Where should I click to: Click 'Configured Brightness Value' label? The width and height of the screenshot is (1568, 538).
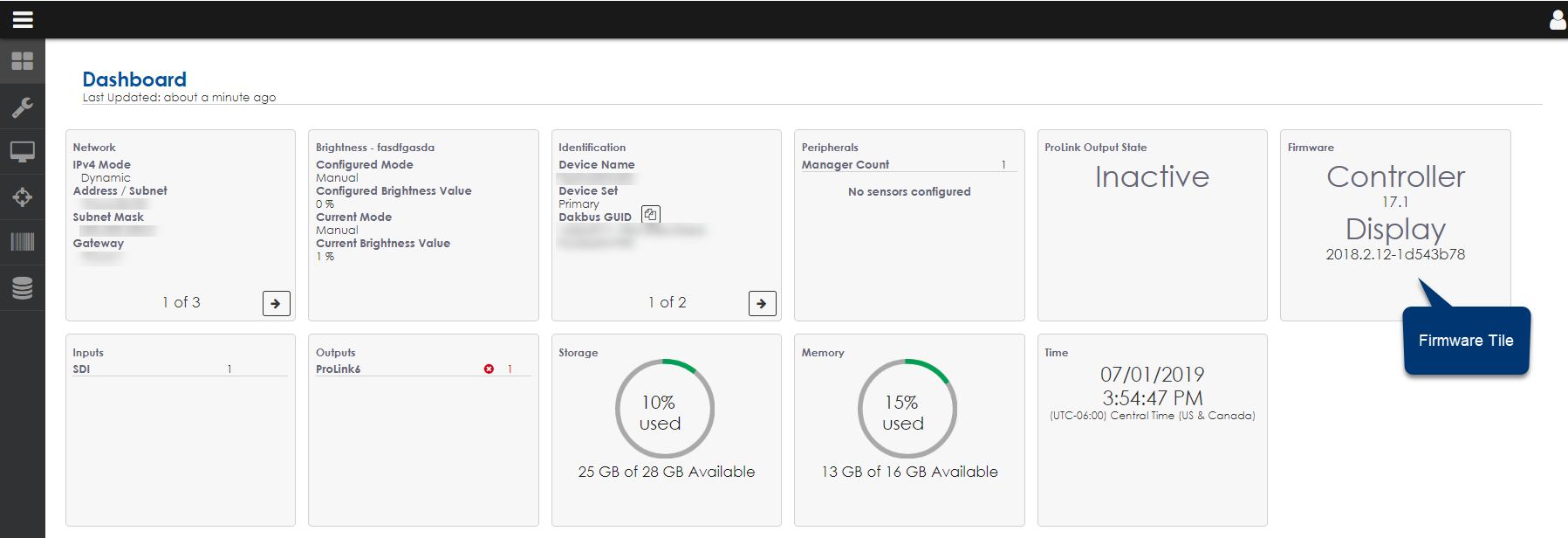click(x=394, y=190)
